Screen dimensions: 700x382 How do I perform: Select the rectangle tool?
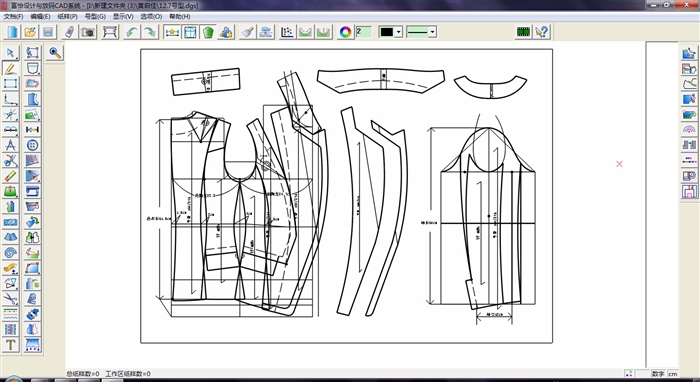pyautogui.click(x=11, y=83)
